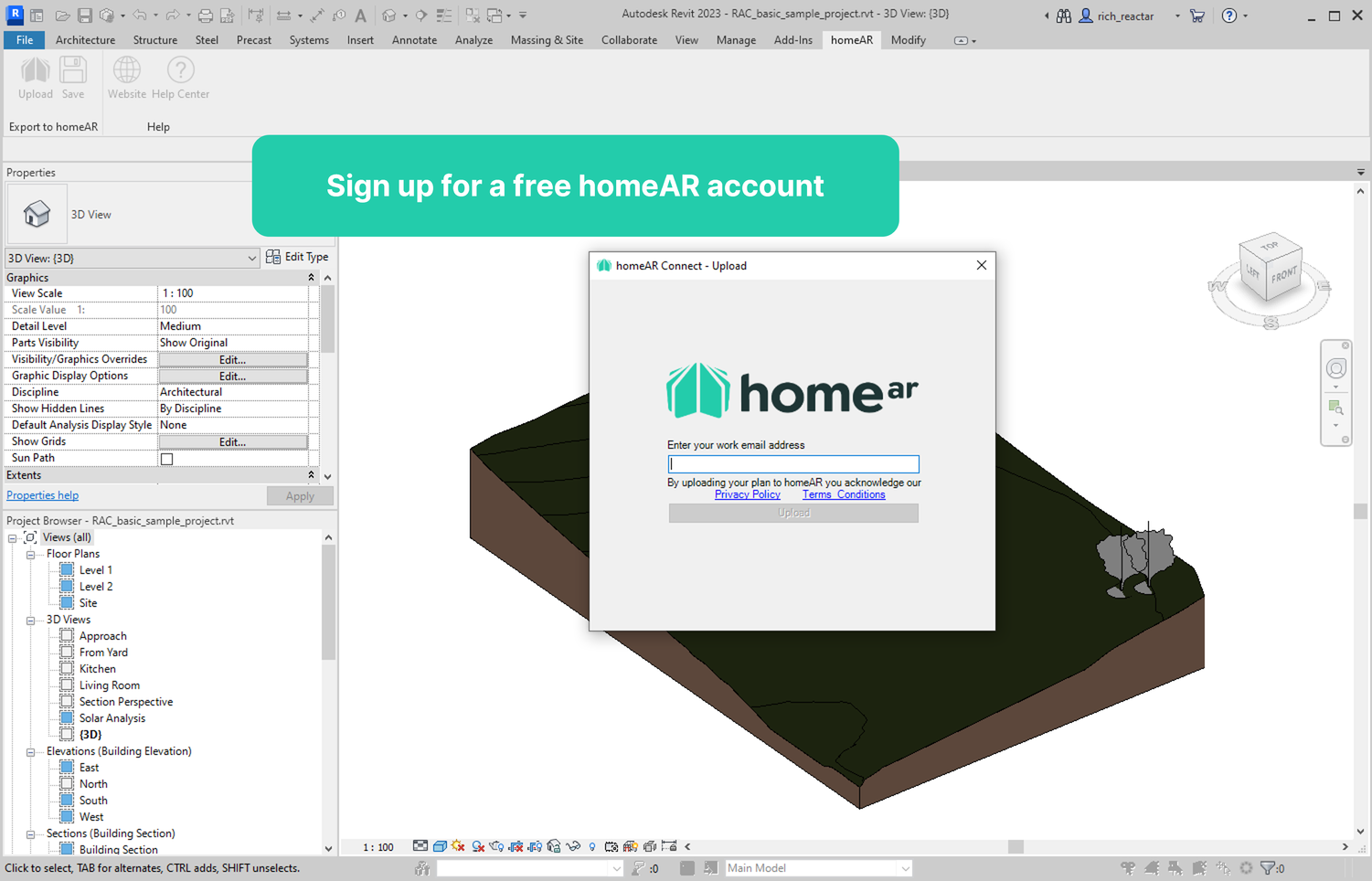1372x881 pixels.
Task: Open the Structure ribbon tab
Action: tap(155, 40)
